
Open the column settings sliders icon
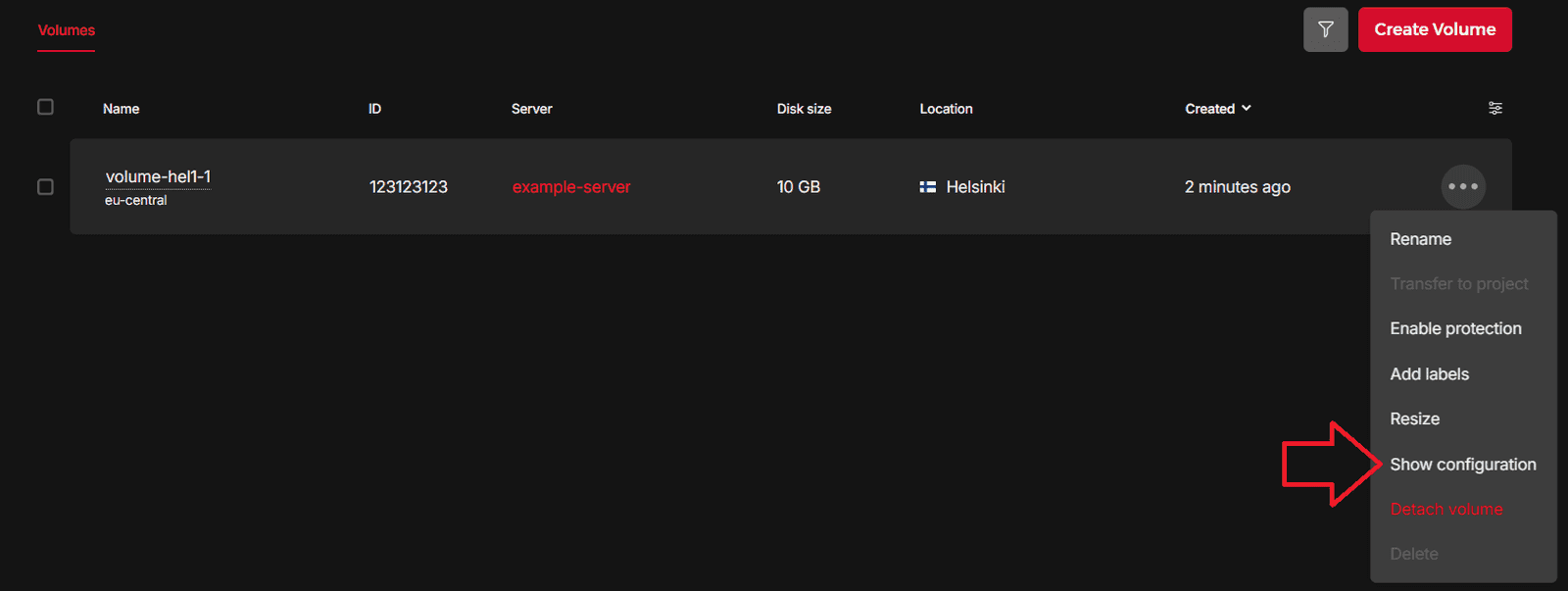point(1494,108)
